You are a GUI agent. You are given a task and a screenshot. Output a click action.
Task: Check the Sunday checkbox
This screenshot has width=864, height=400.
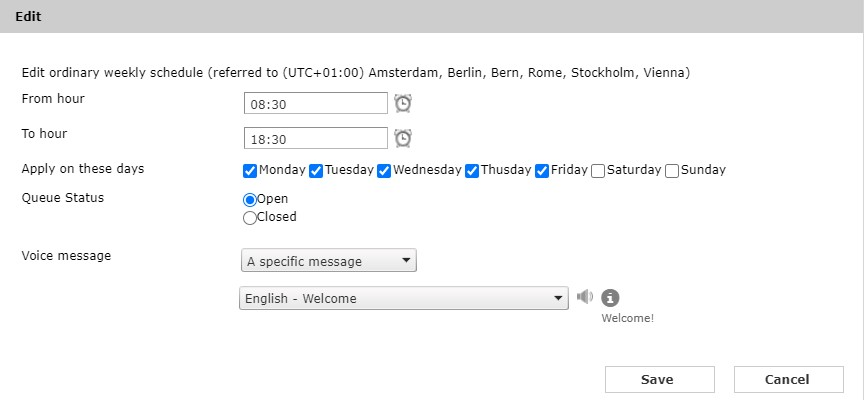[x=672, y=170]
